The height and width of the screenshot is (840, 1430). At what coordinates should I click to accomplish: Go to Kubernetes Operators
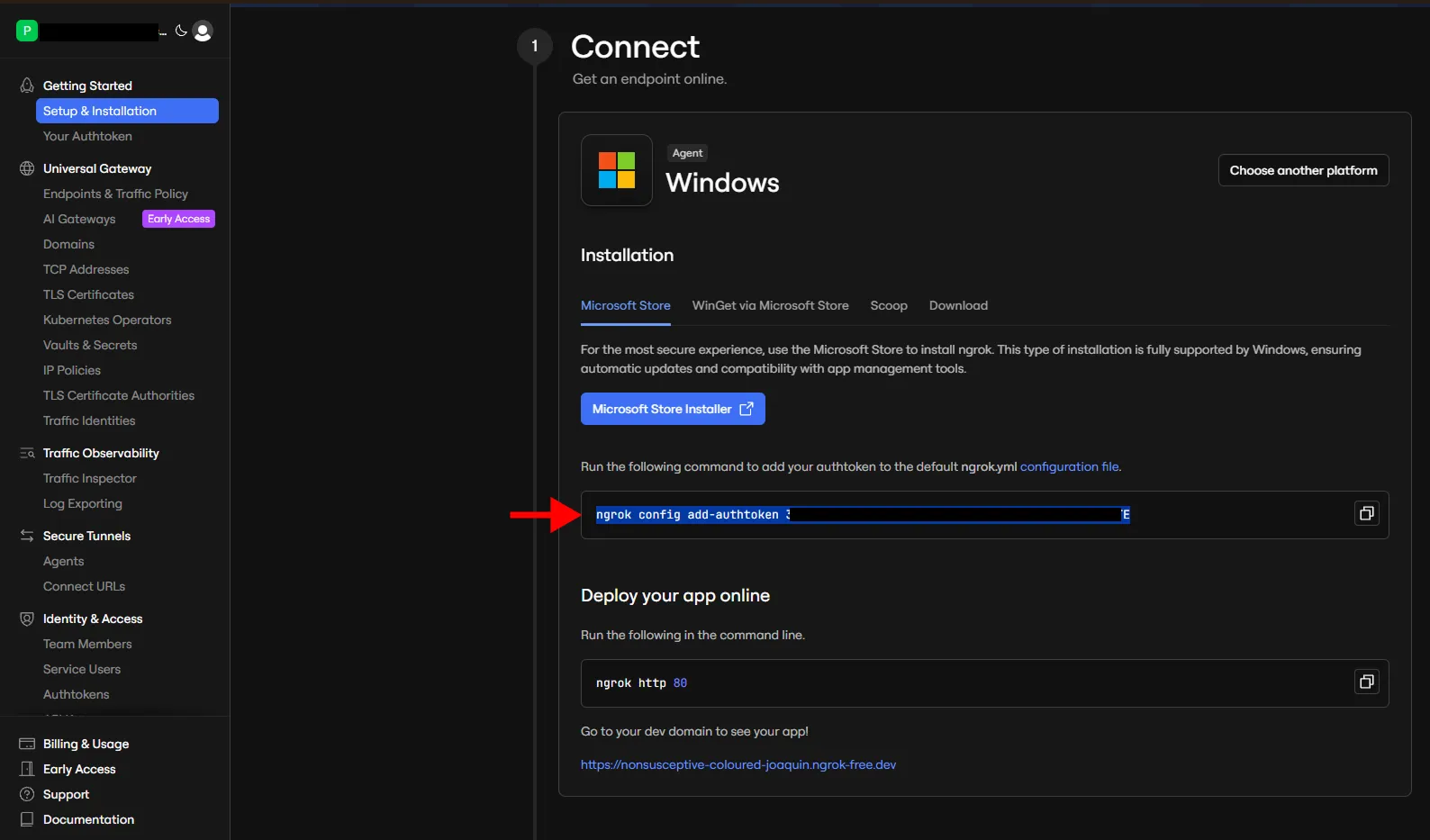coord(107,320)
